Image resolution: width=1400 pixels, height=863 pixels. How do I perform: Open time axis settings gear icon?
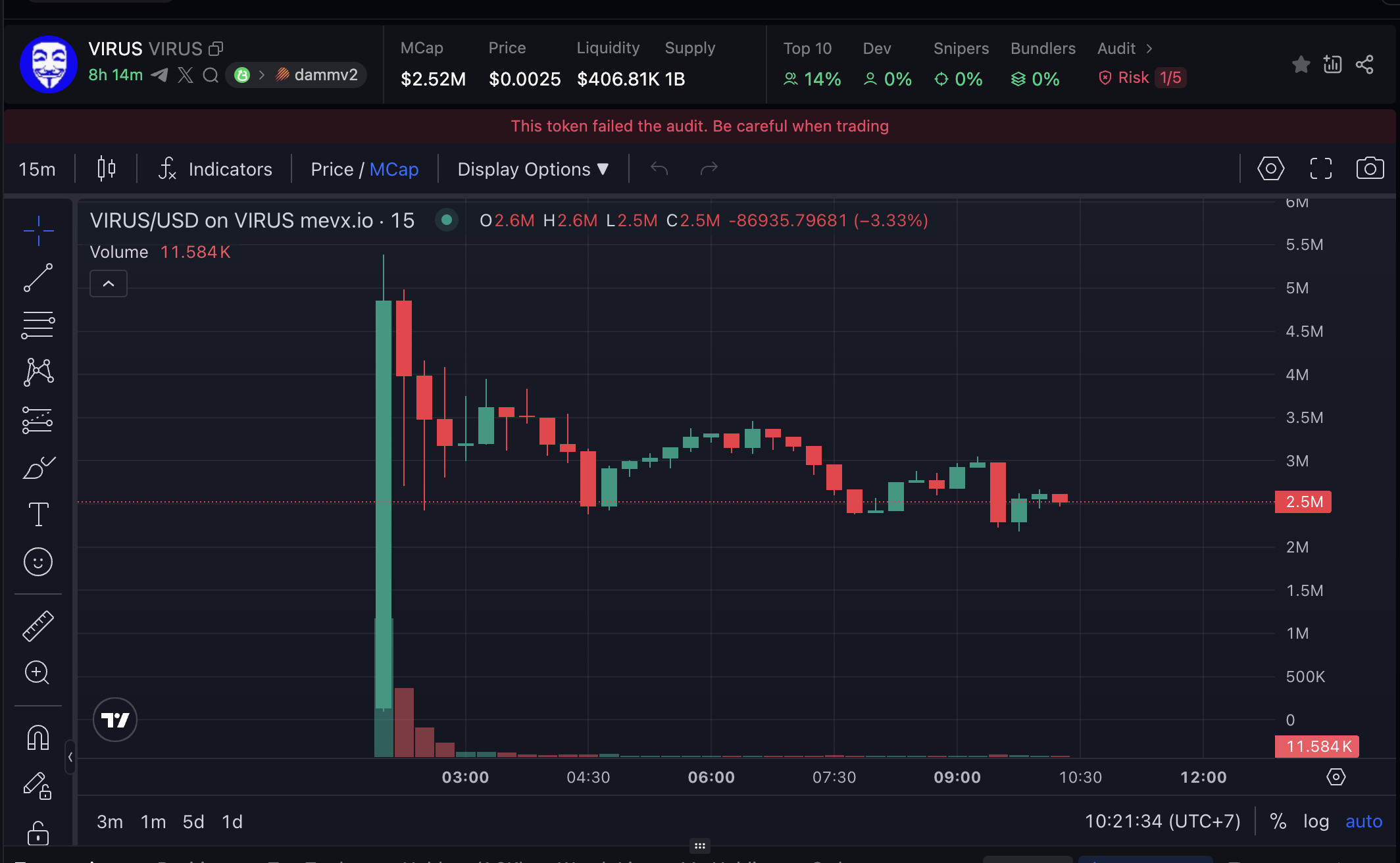(1336, 777)
